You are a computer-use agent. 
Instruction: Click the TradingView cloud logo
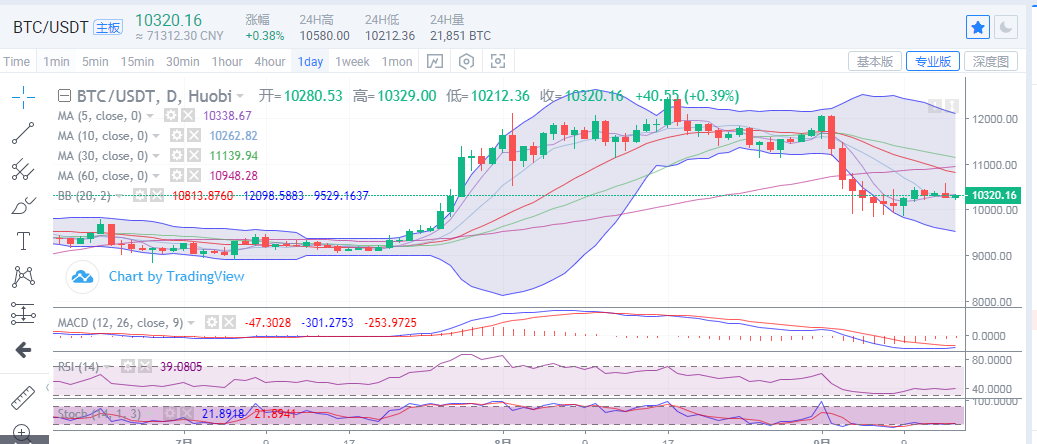tap(83, 277)
